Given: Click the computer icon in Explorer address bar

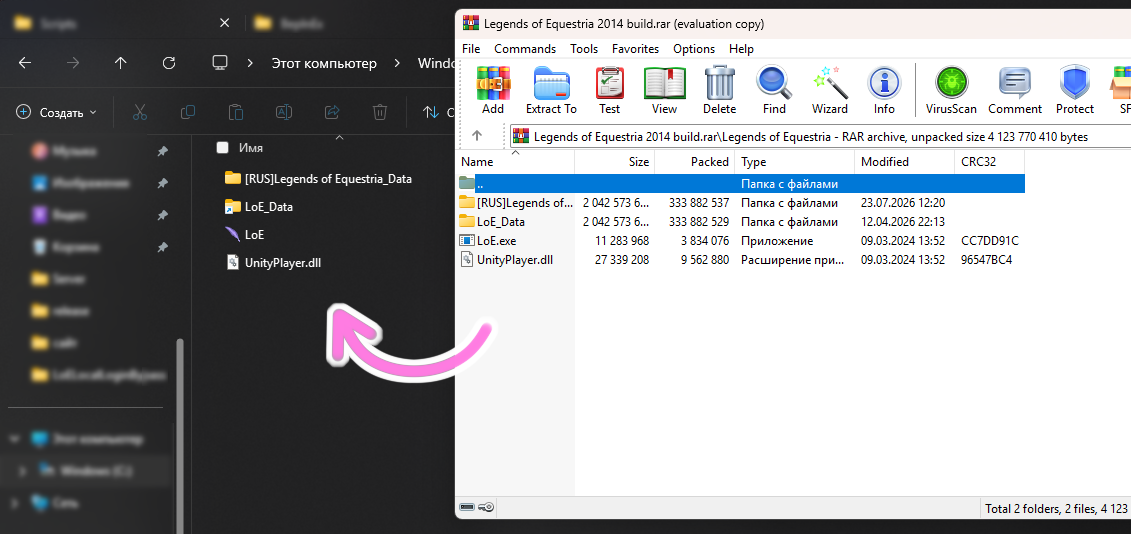Looking at the screenshot, I should [x=220, y=63].
